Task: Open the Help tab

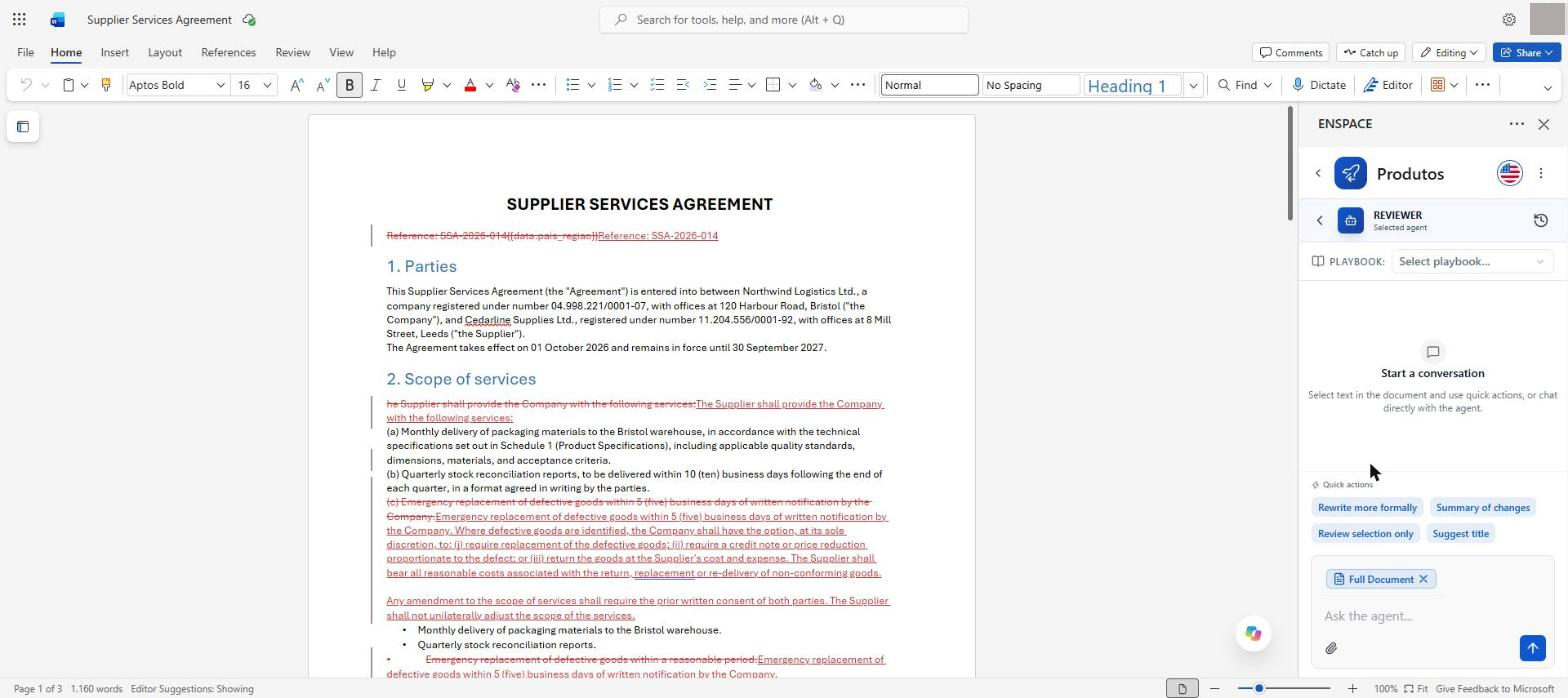Action: (384, 52)
